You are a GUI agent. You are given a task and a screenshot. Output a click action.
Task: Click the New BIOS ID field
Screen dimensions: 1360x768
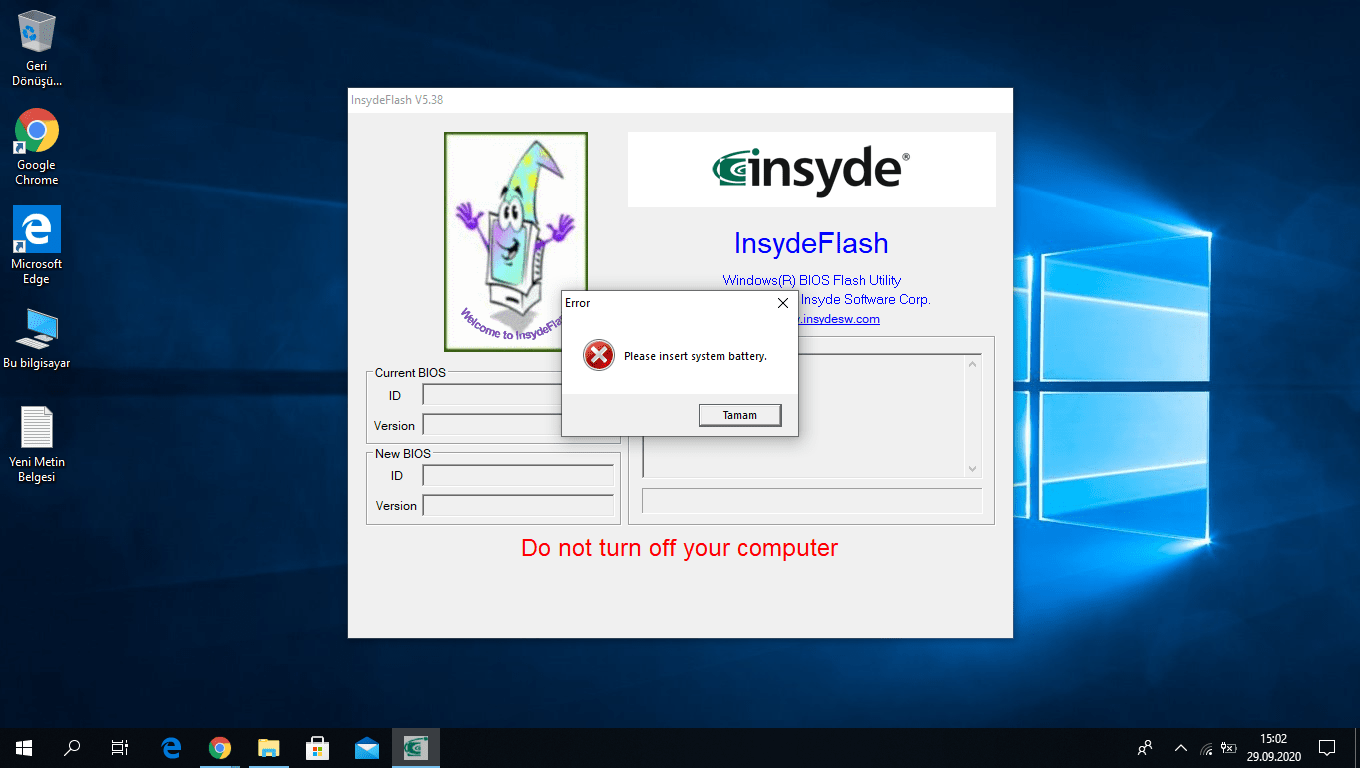tap(518, 475)
